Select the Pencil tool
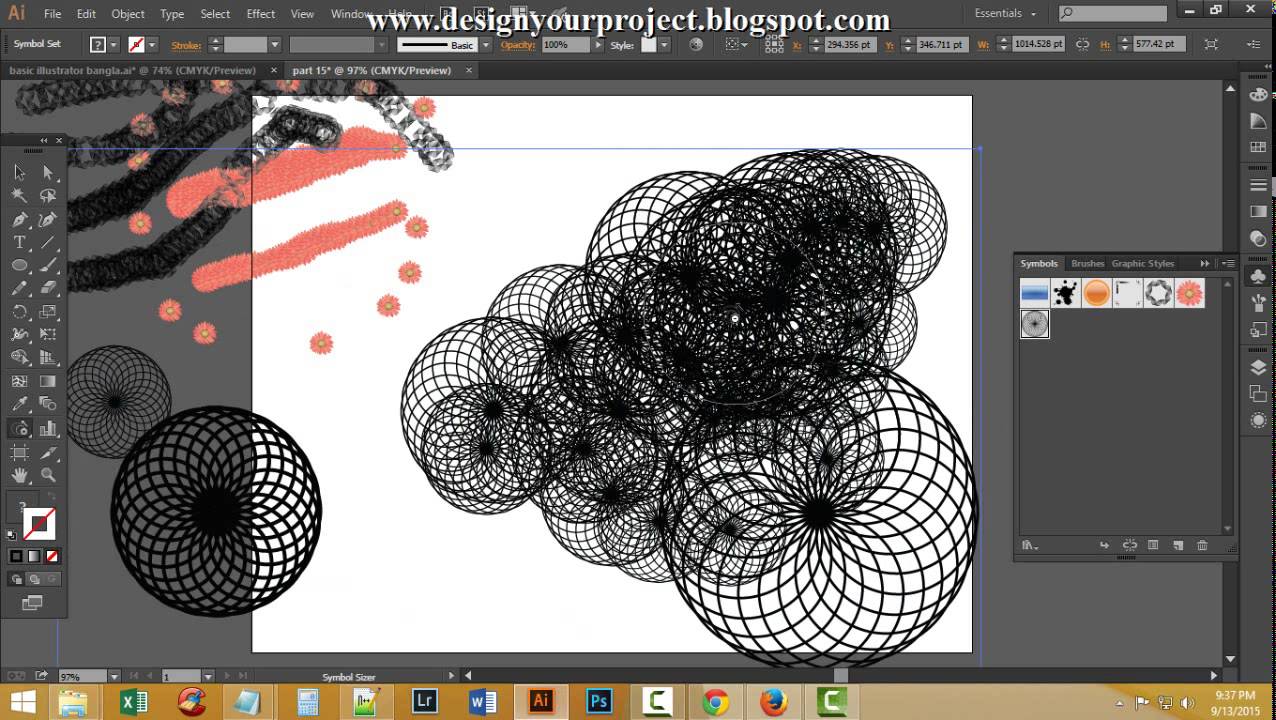Viewport: 1276px width, 720px height. (19, 289)
